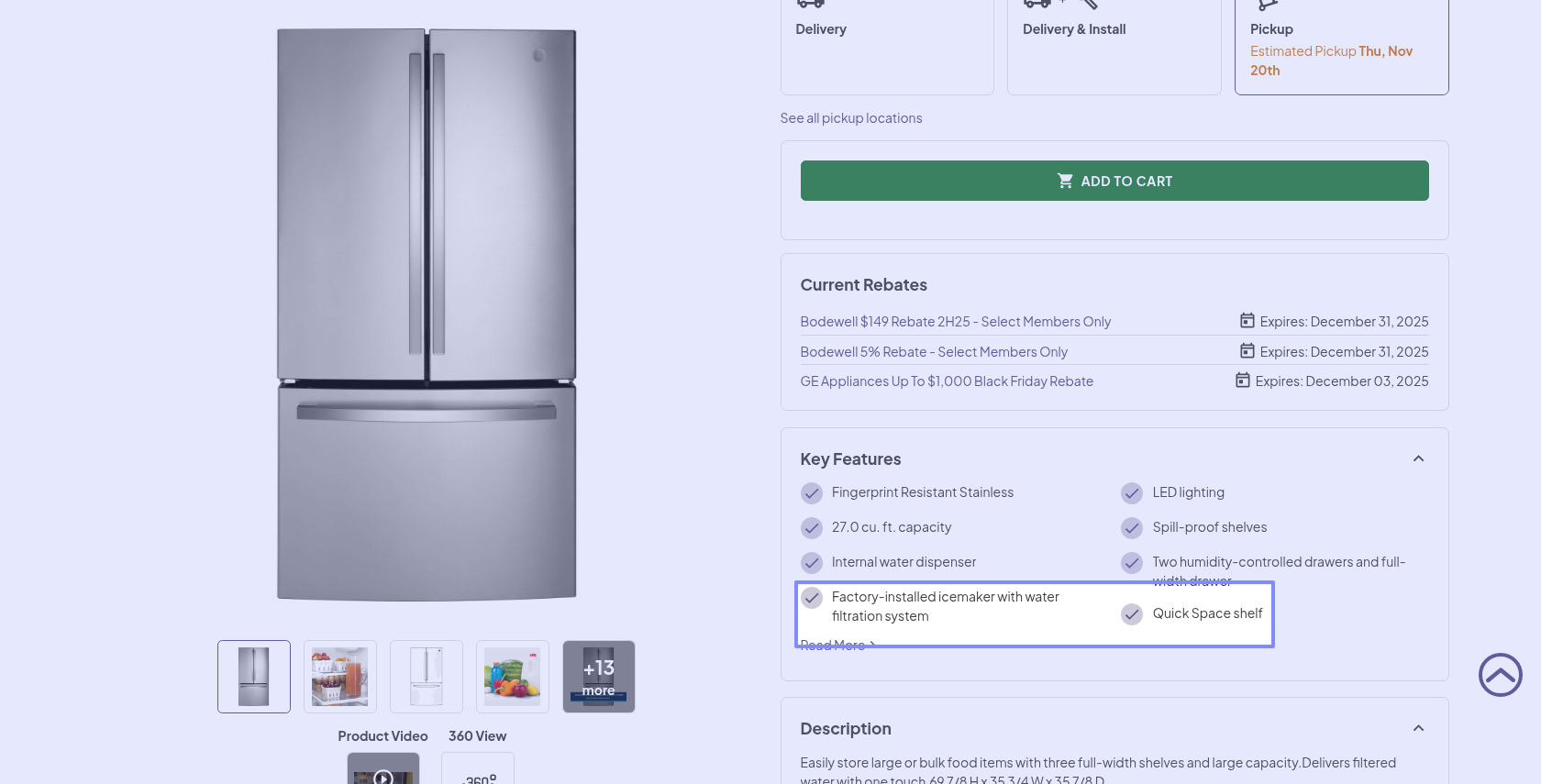Screen dimensions: 1541x784
Task: Click calendar icon beside $149 rebate expiry
Action: [1247, 321]
